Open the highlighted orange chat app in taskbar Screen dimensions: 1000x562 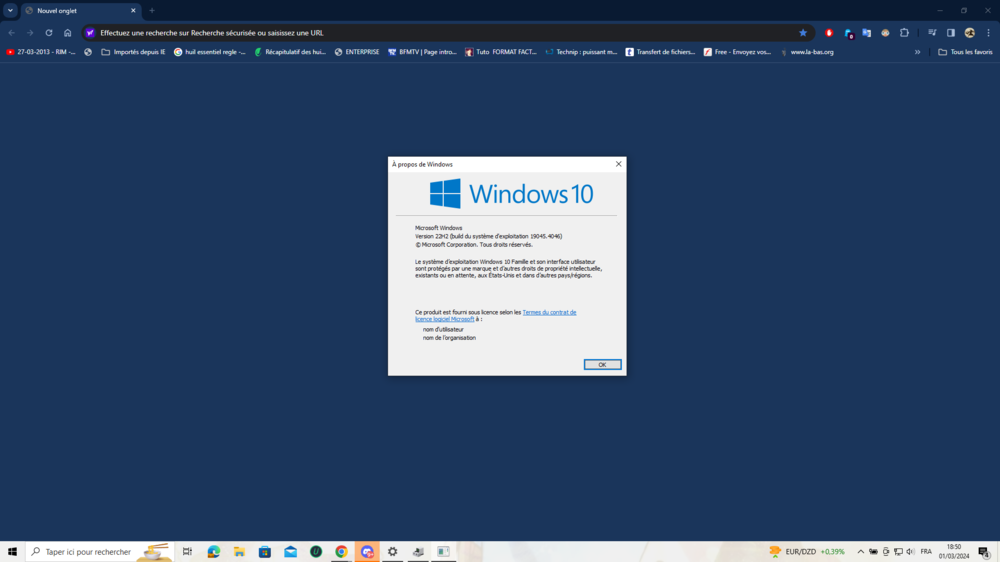tap(367, 551)
